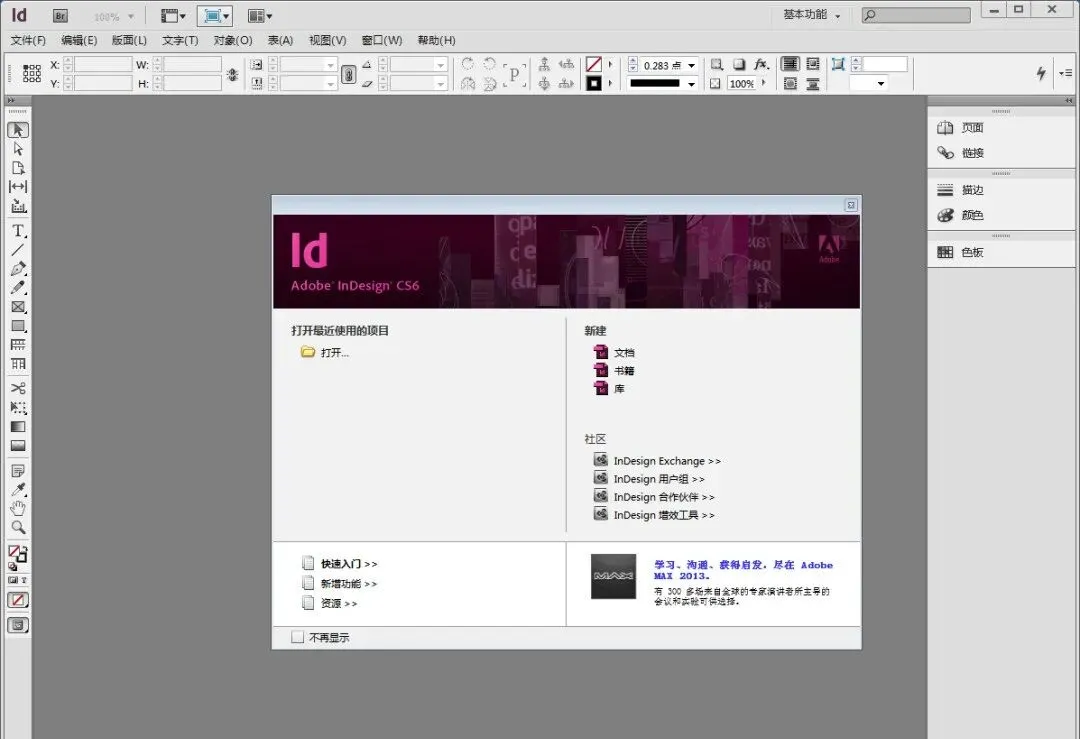Select the Hand tool

[x=18, y=509]
